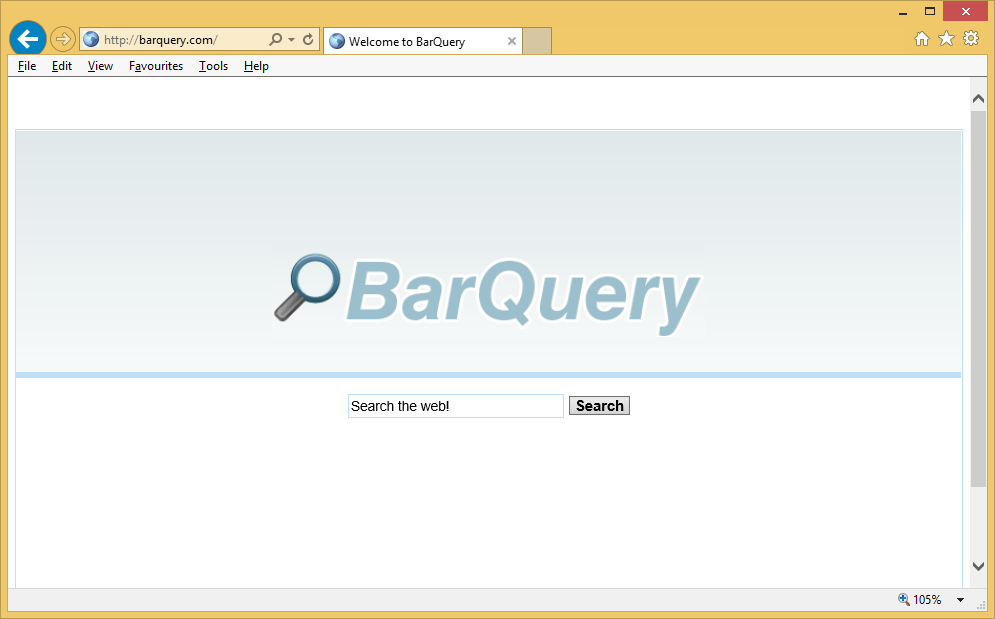
Task: Open the Favourites menu
Action: (x=155, y=66)
